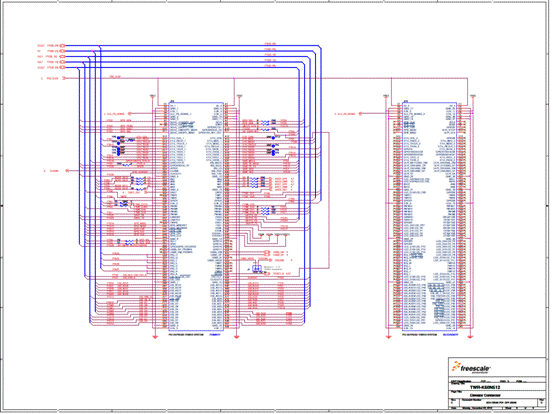This screenshot has width=553, height=414.
Task: Select the TWR-K60N512 drawing title text
Action: tap(485, 387)
